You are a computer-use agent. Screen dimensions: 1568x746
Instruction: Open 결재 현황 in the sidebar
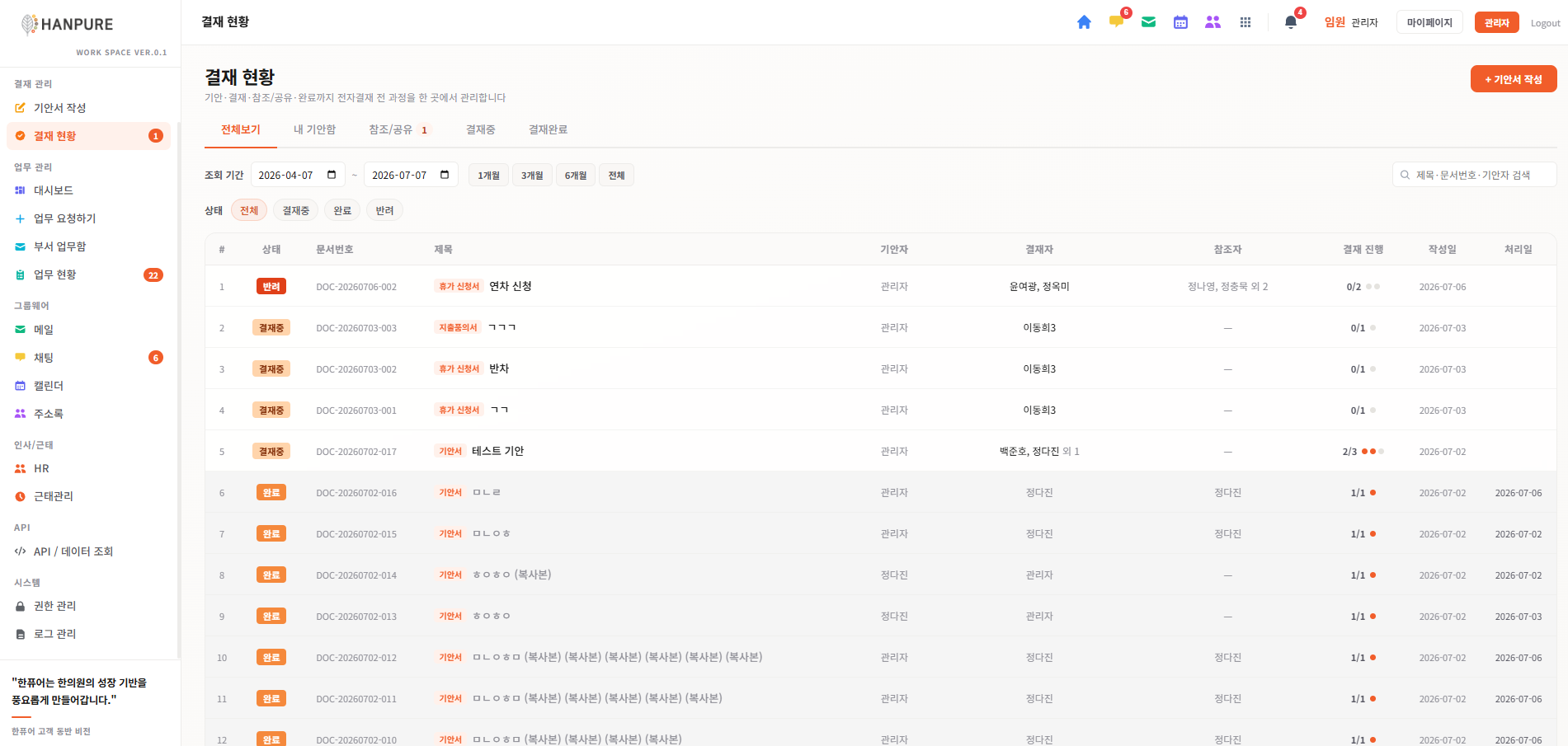[88, 136]
